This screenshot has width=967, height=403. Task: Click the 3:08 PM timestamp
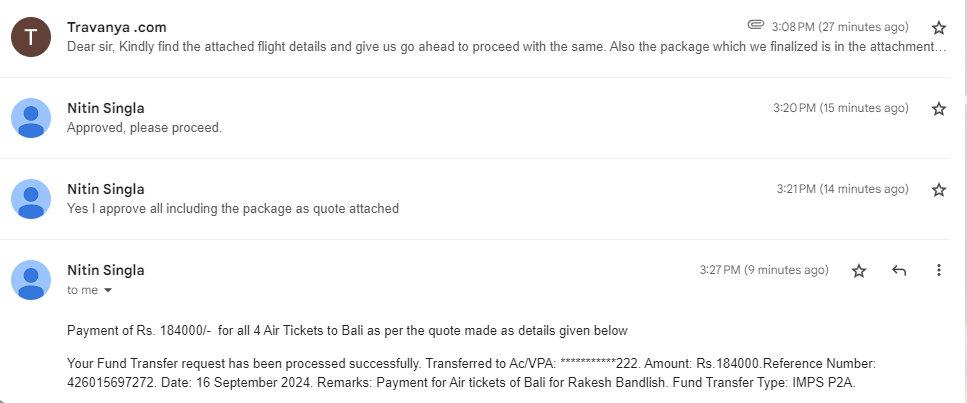[840, 27]
